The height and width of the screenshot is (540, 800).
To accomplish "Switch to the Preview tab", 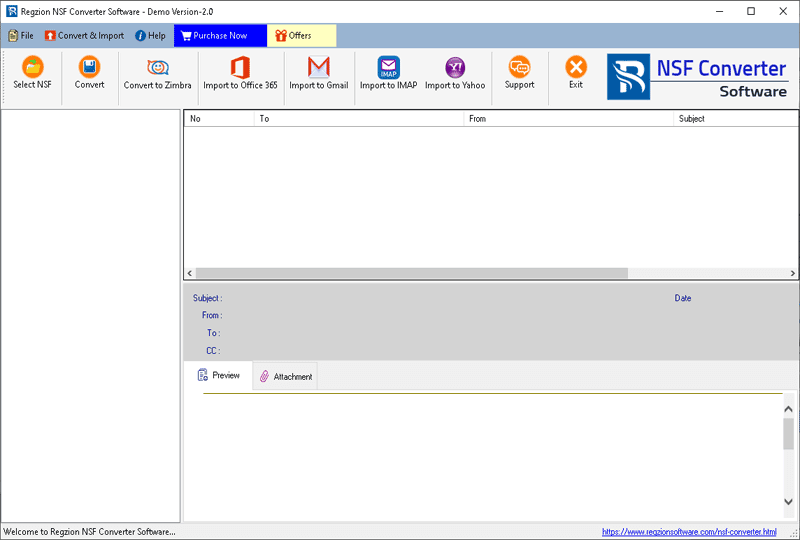I will click(x=218, y=376).
